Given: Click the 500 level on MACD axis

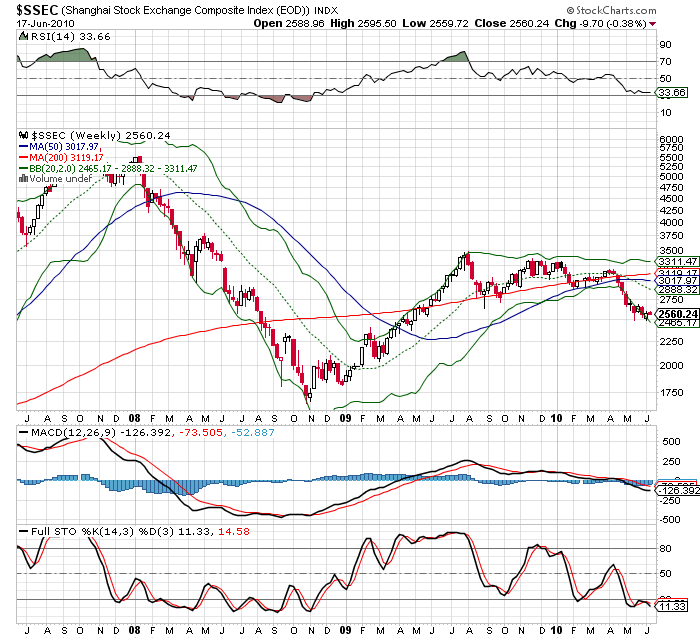Looking at the screenshot, I should pos(671,441).
